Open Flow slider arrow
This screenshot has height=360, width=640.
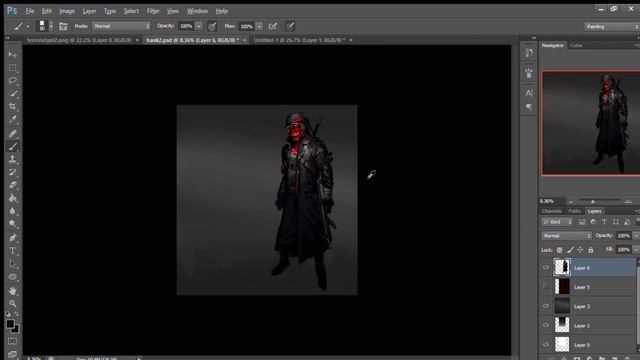click(x=259, y=27)
